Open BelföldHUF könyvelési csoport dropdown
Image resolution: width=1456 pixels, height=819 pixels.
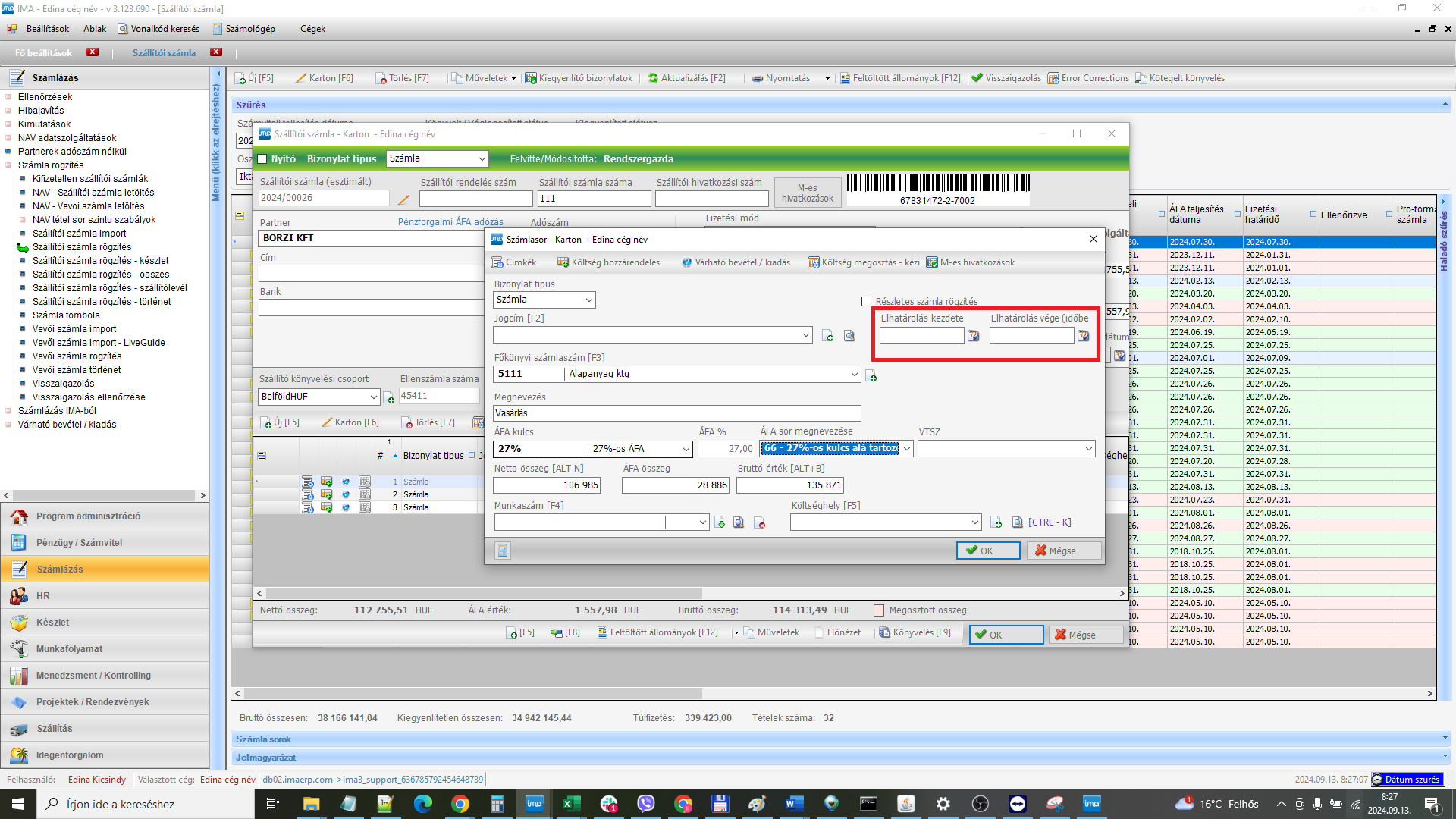(x=373, y=397)
